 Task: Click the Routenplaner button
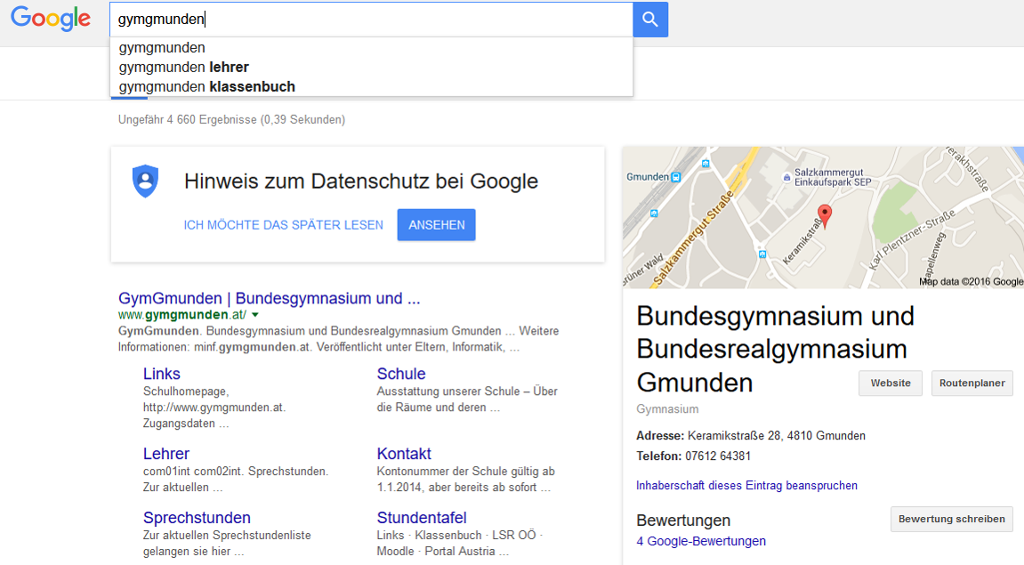(x=972, y=383)
